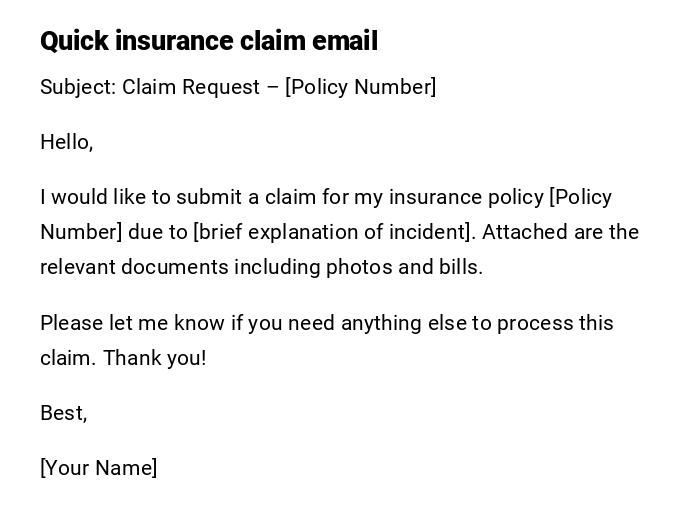Click the "Thank you!" text
700x530 pixels.
tap(155, 358)
